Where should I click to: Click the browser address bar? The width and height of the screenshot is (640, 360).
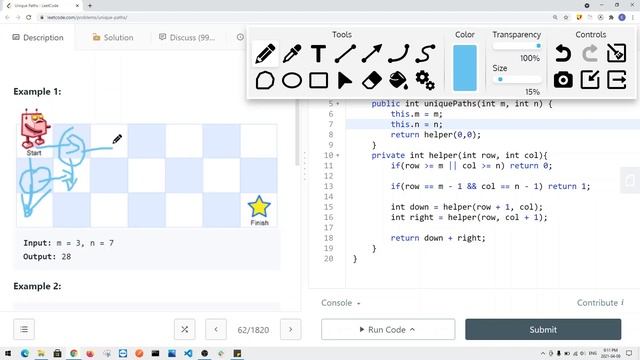tap(294, 18)
